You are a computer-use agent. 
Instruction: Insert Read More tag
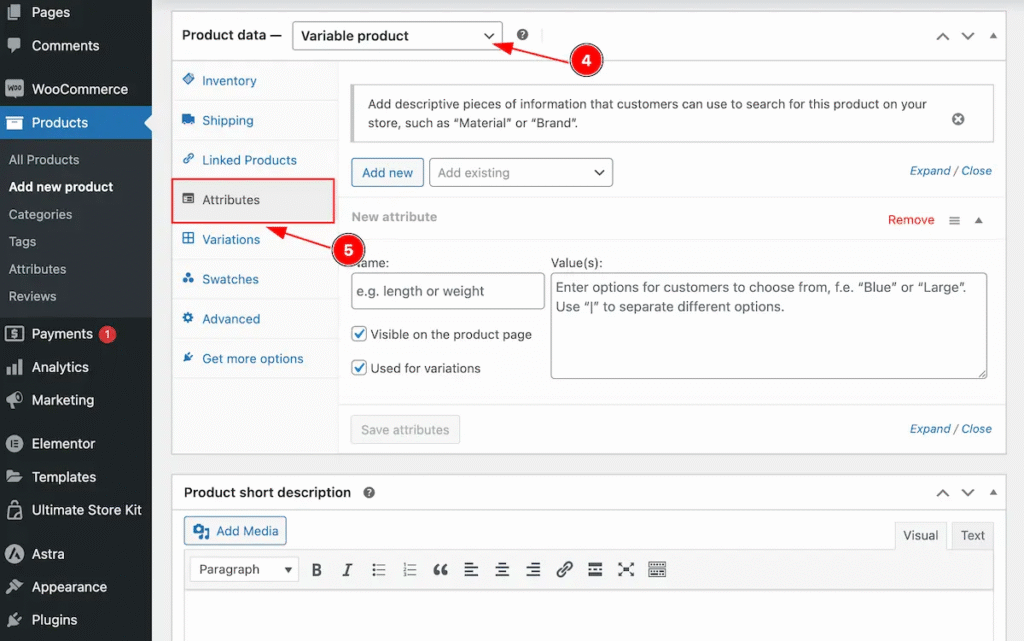[x=595, y=570]
